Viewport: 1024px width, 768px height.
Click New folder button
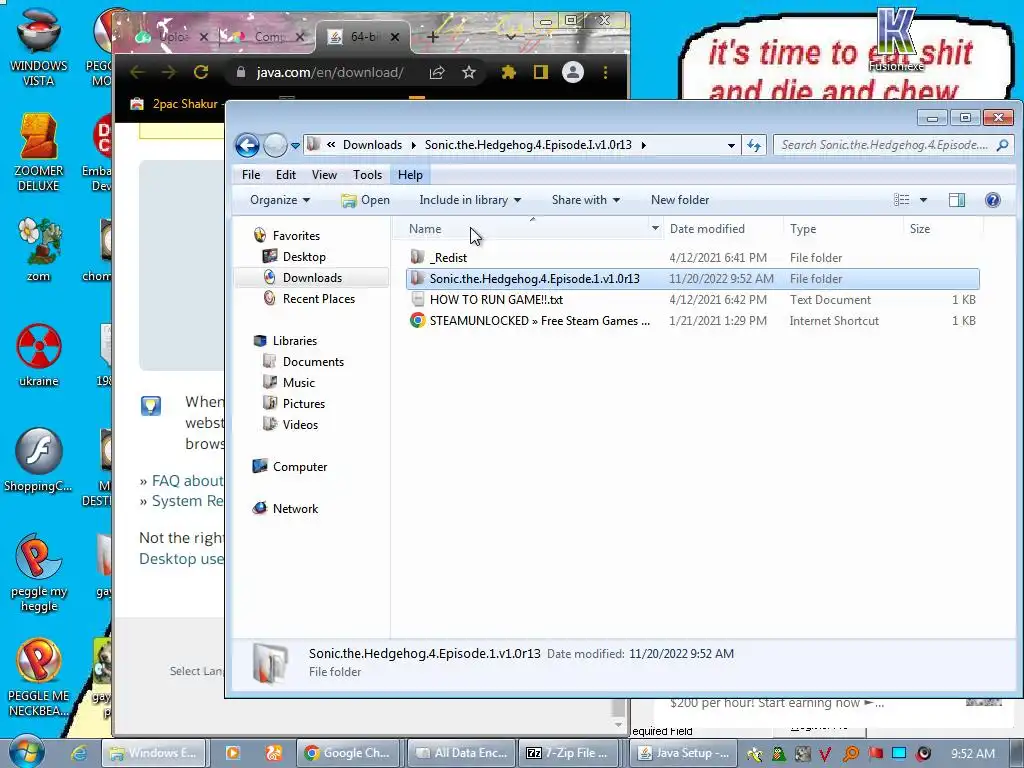(x=680, y=200)
